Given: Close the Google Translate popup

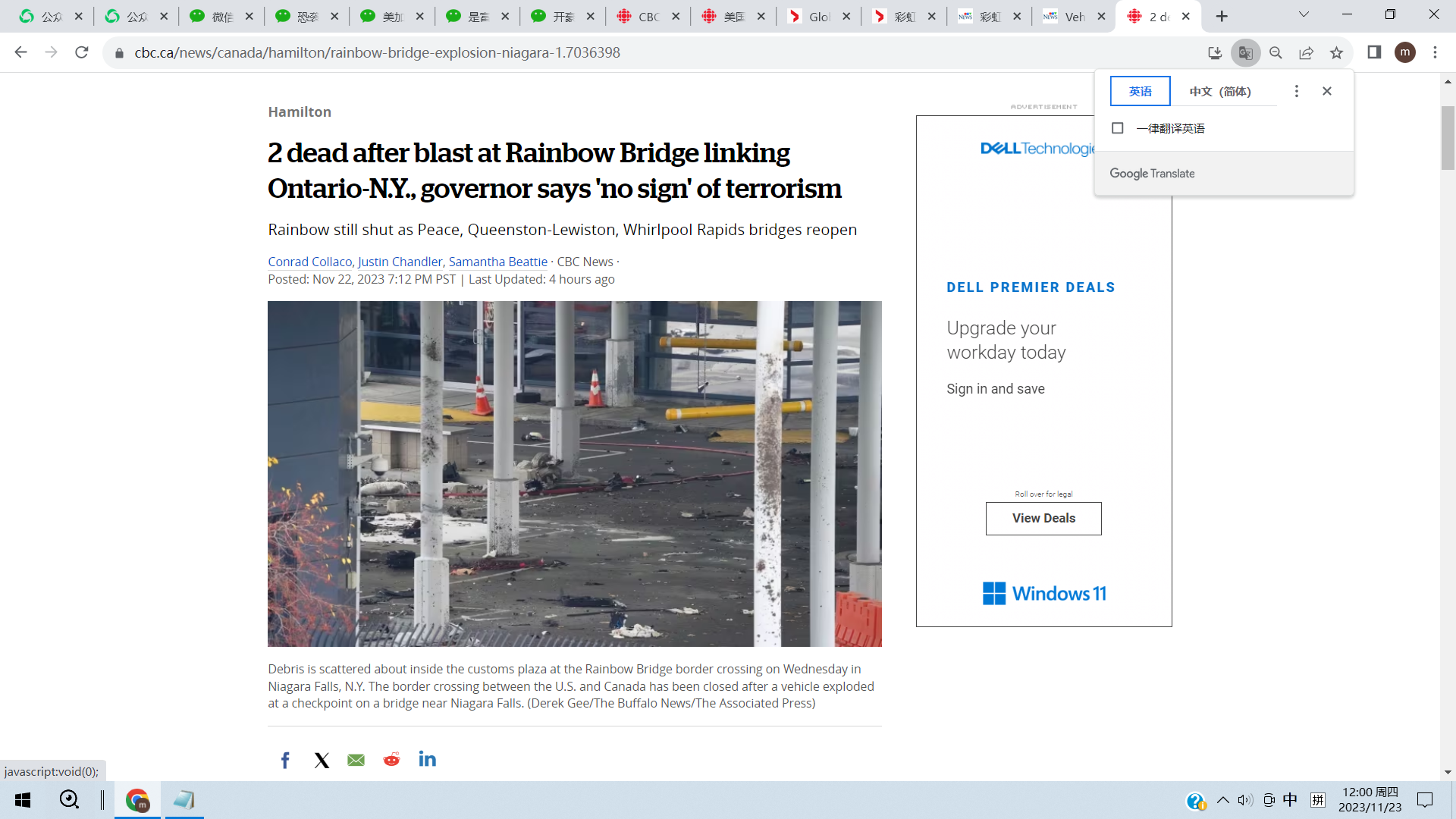Looking at the screenshot, I should click(x=1327, y=91).
